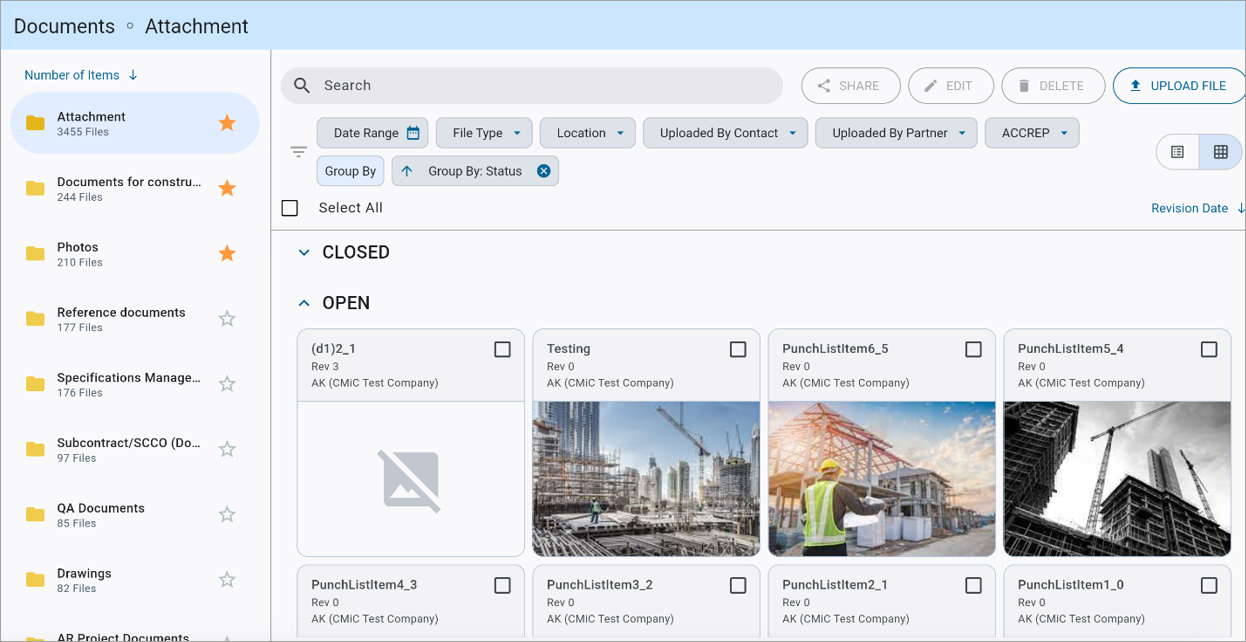This screenshot has width=1246, height=642.
Task: Check the (d1)2_1 card checkbox
Action: tap(502, 349)
